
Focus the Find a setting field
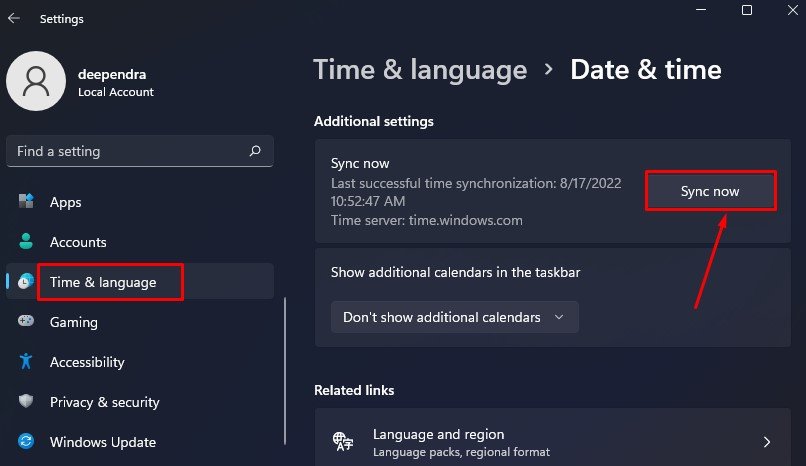[x=140, y=151]
